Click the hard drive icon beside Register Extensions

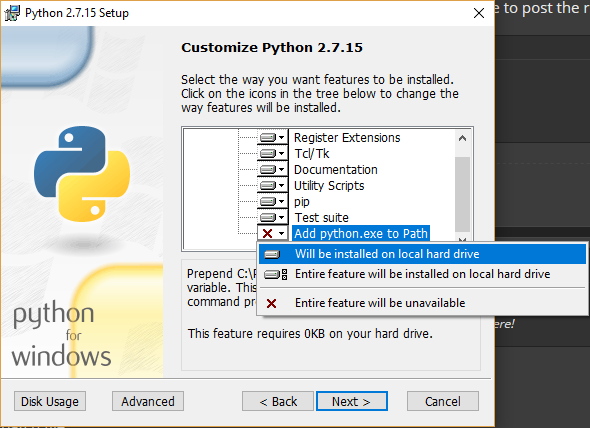click(268, 137)
